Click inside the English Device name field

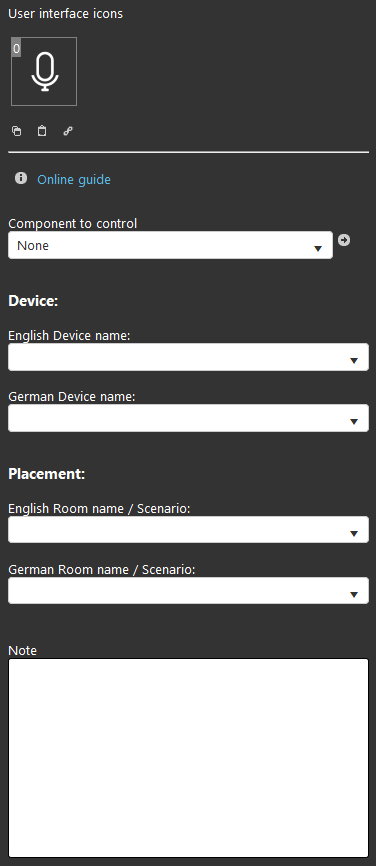pyautogui.click(x=188, y=357)
